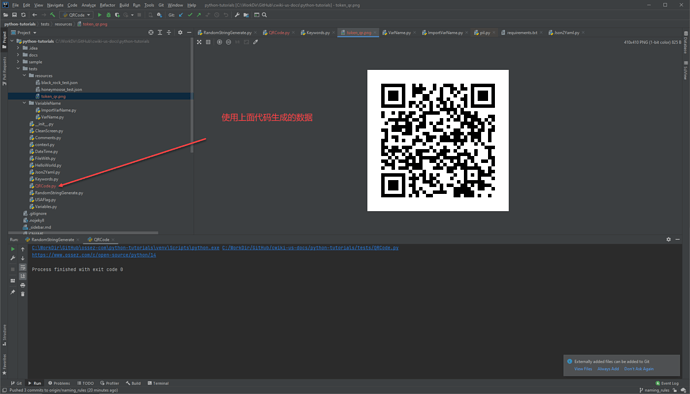
Task: Pin the Run tab with pin icon
Action: pyautogui.click(x=13, y=292)
